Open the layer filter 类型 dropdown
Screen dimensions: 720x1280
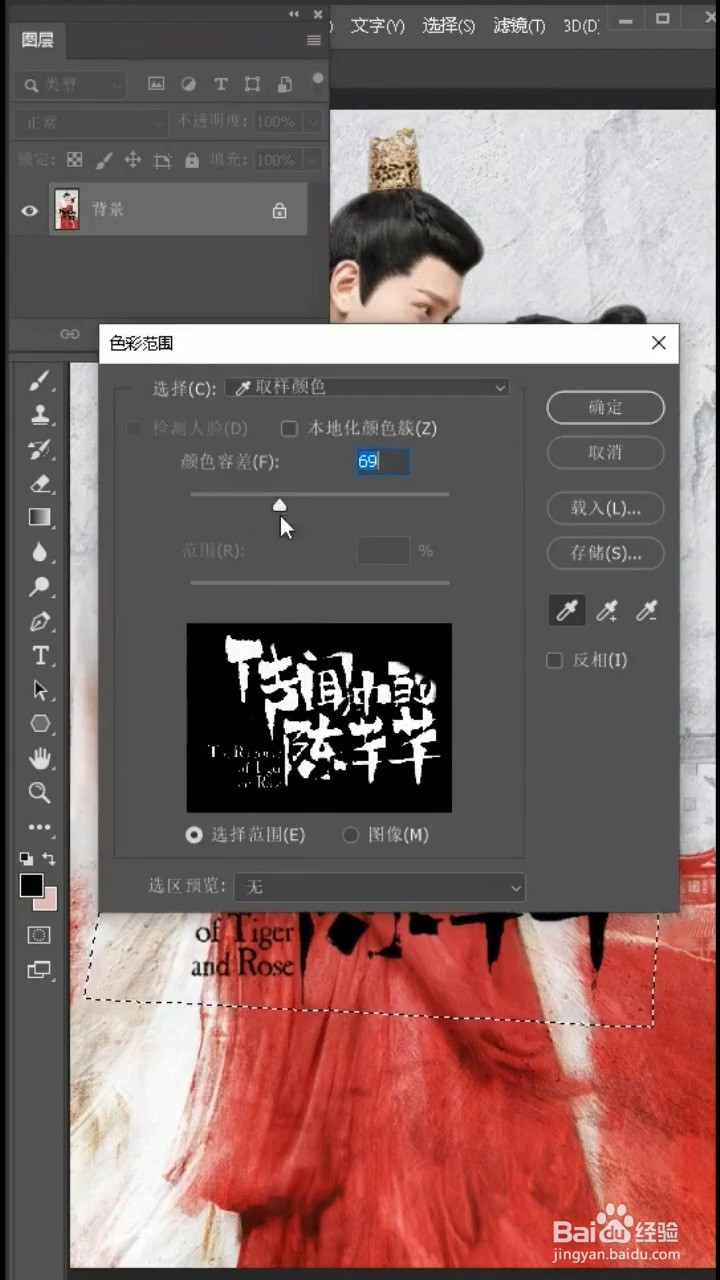click(x=70, y=85)
